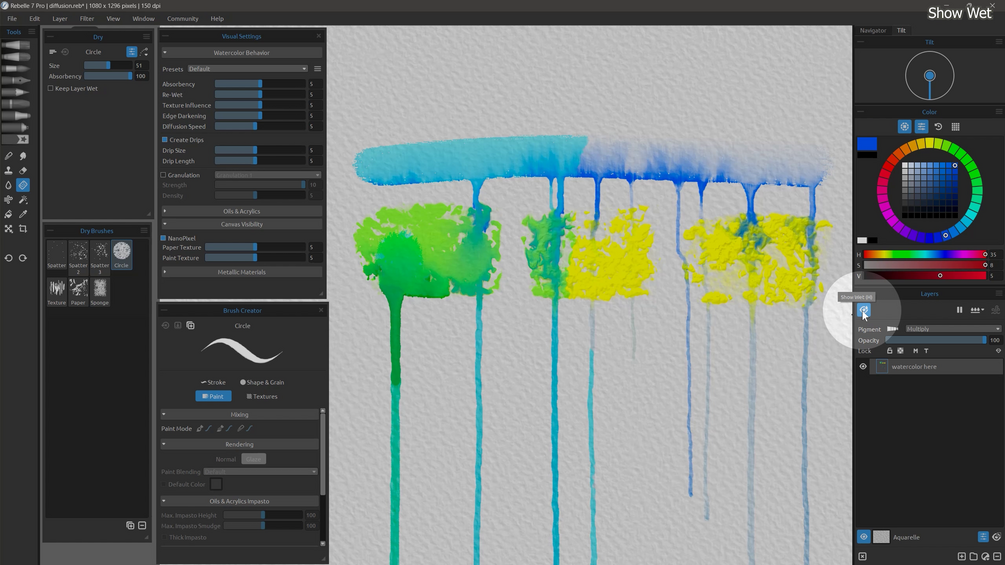
Task: Collapse the Rendering section
Action: point(239,444)
